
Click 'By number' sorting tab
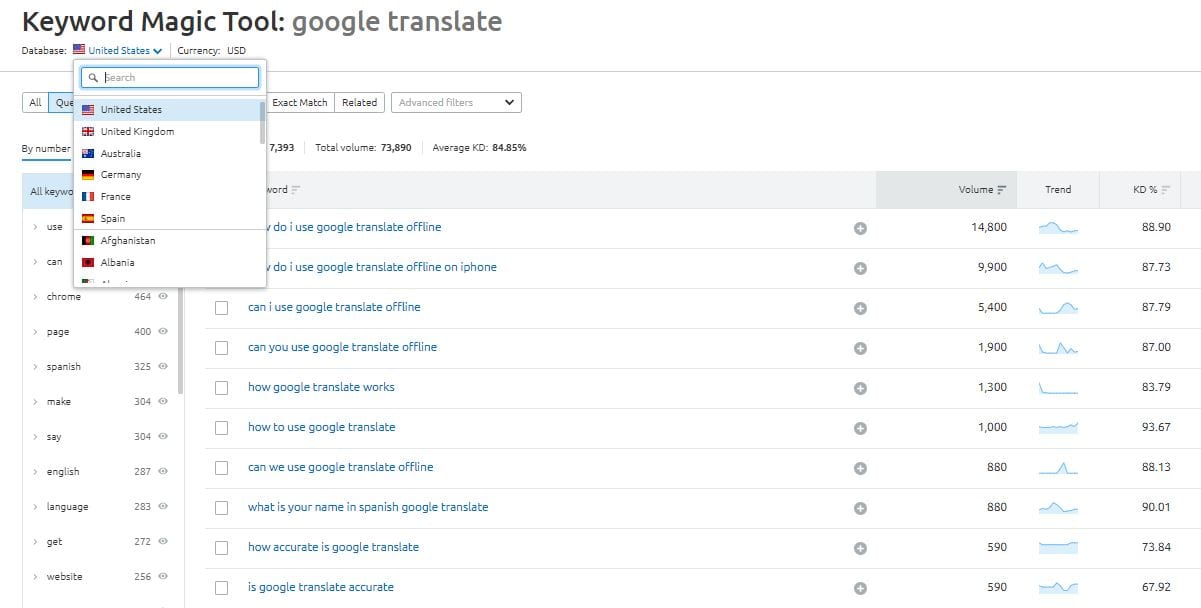click(x=46, y=148)
